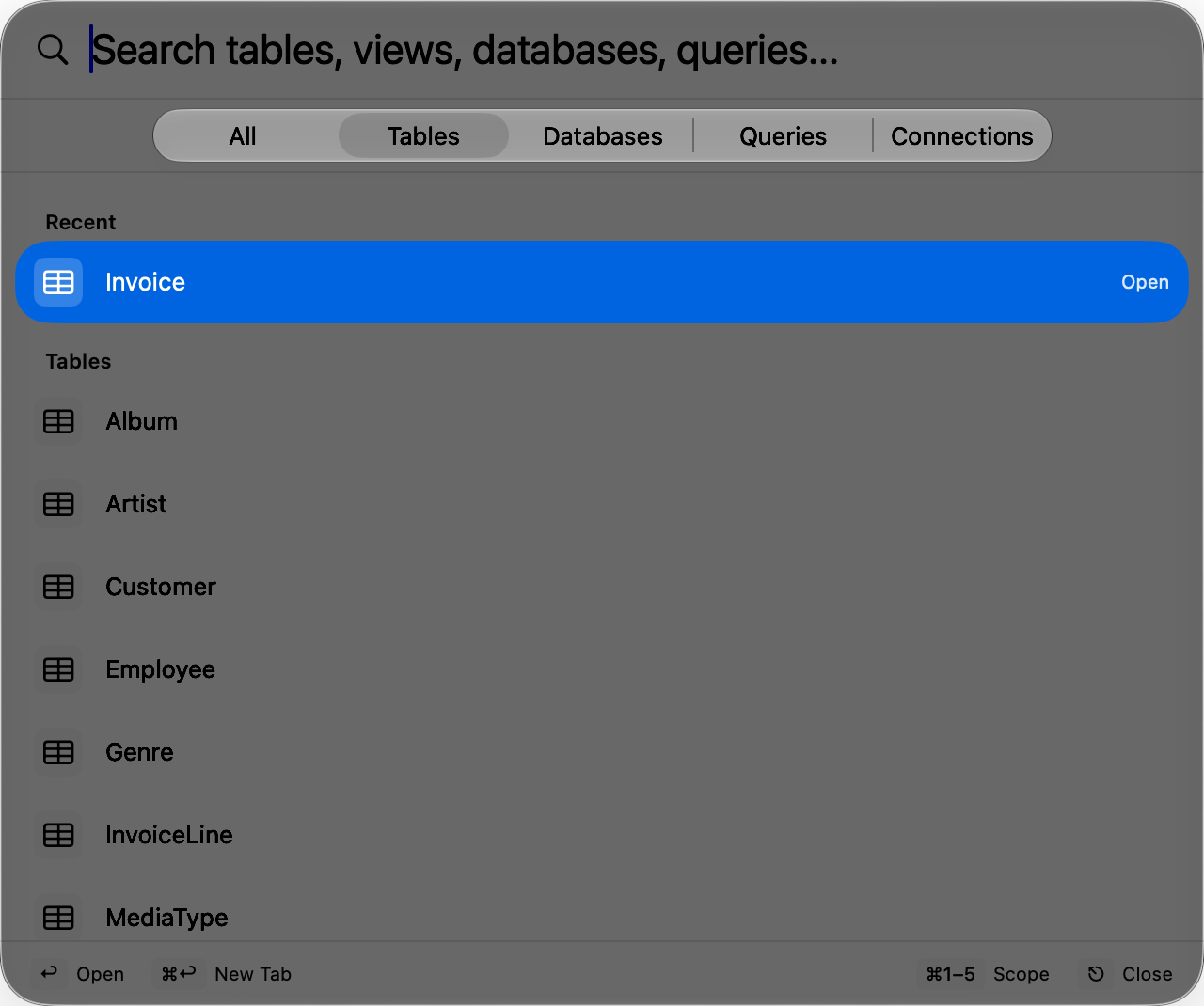Click the Artist table icon
Image resolution: width=1204 pixels, height=1006 pixels.
58,504
